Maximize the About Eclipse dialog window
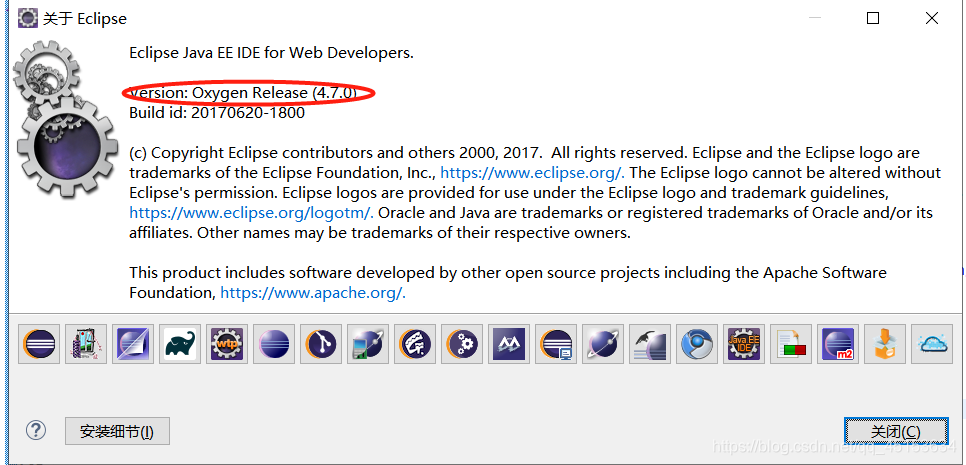The image size is (966, 465). click(872, 18)
